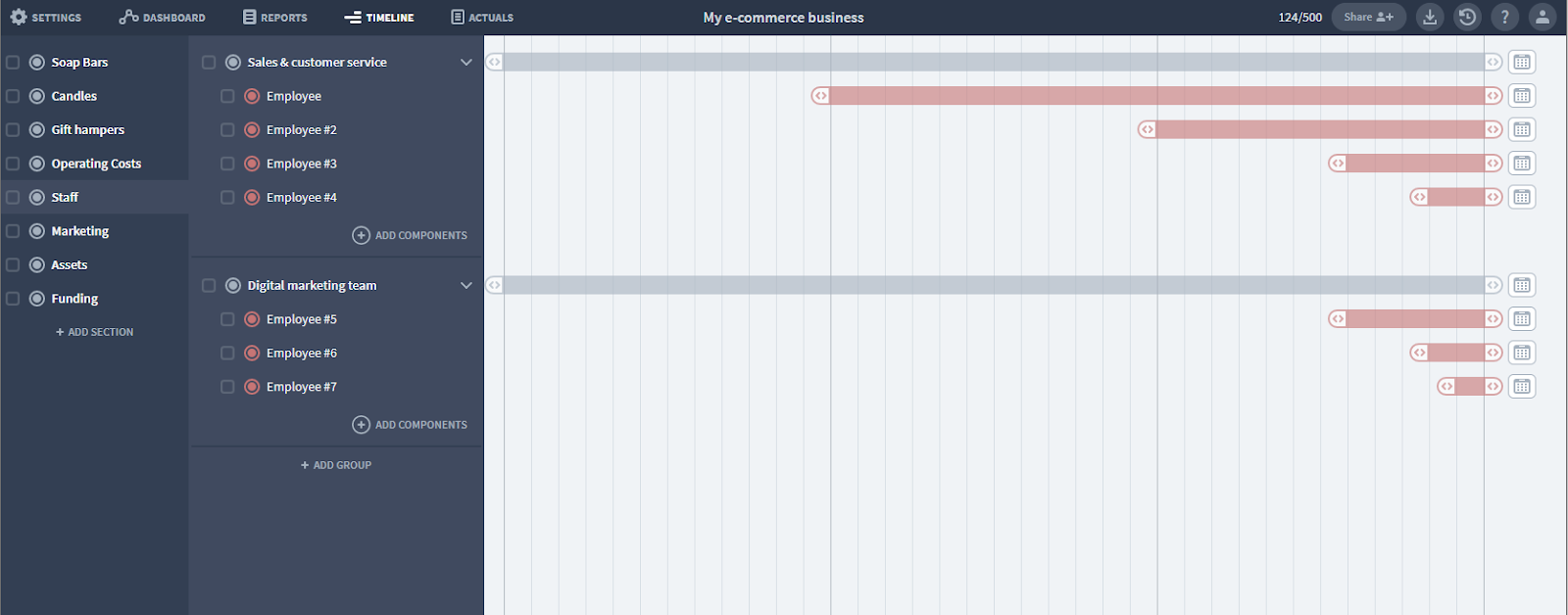Screen dimensions: 1568x615
Task: Select the Employee #4 row label
Action: coord(302,197)
